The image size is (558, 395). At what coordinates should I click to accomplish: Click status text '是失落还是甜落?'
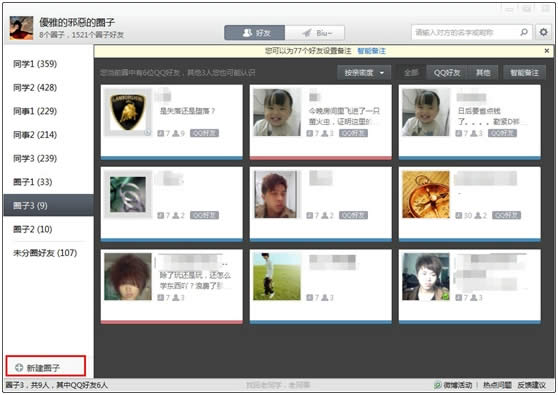point(187,111)
